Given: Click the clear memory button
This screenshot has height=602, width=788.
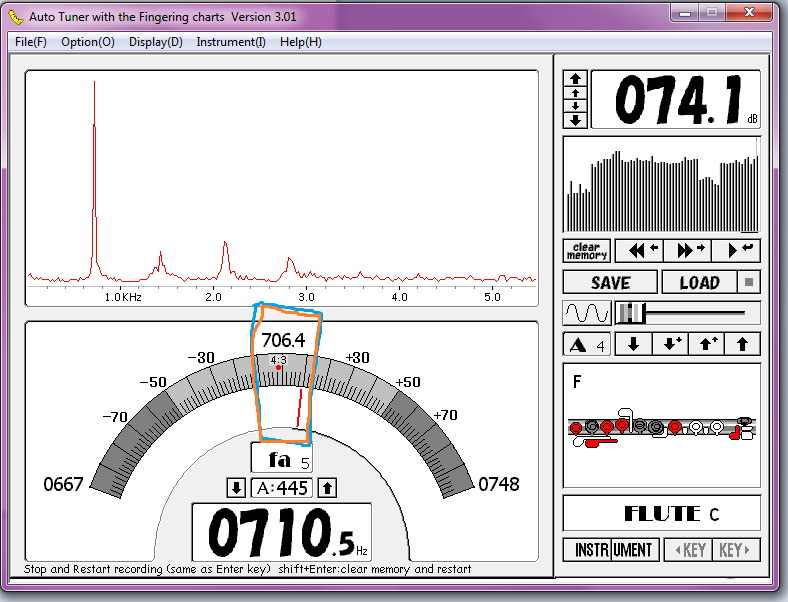Looking at the screenshot, I should pyautogui.click(x=587, y=250).
